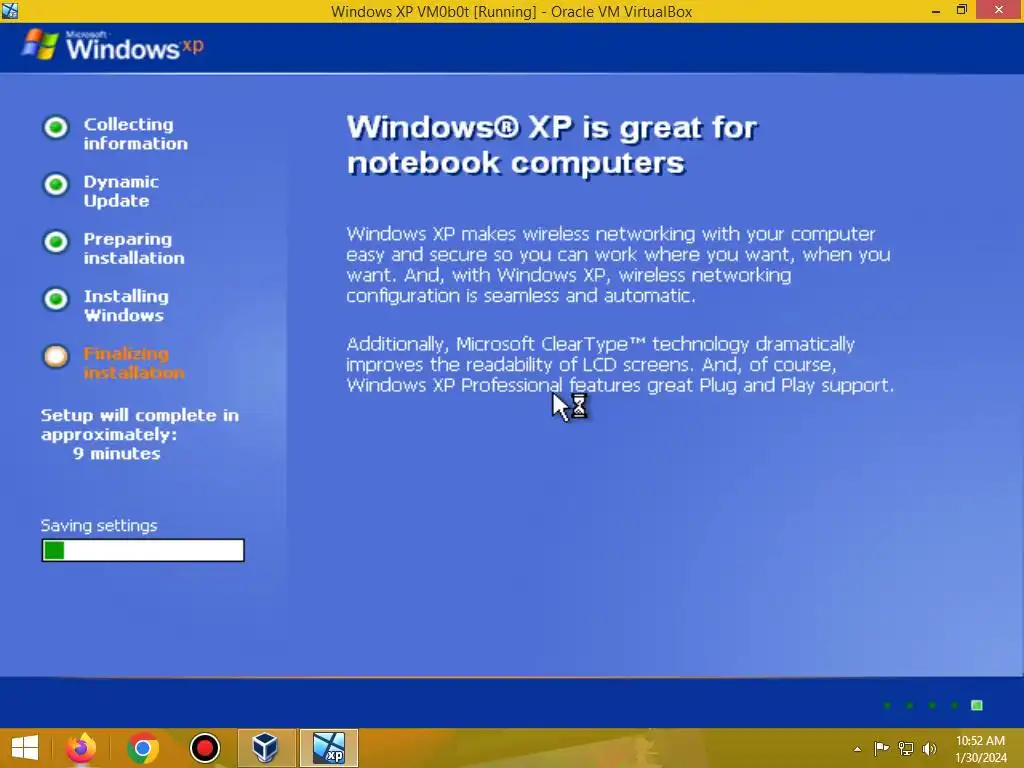Click the 'Dynamic Update' label
The image size is (1024, 768).
121,191
